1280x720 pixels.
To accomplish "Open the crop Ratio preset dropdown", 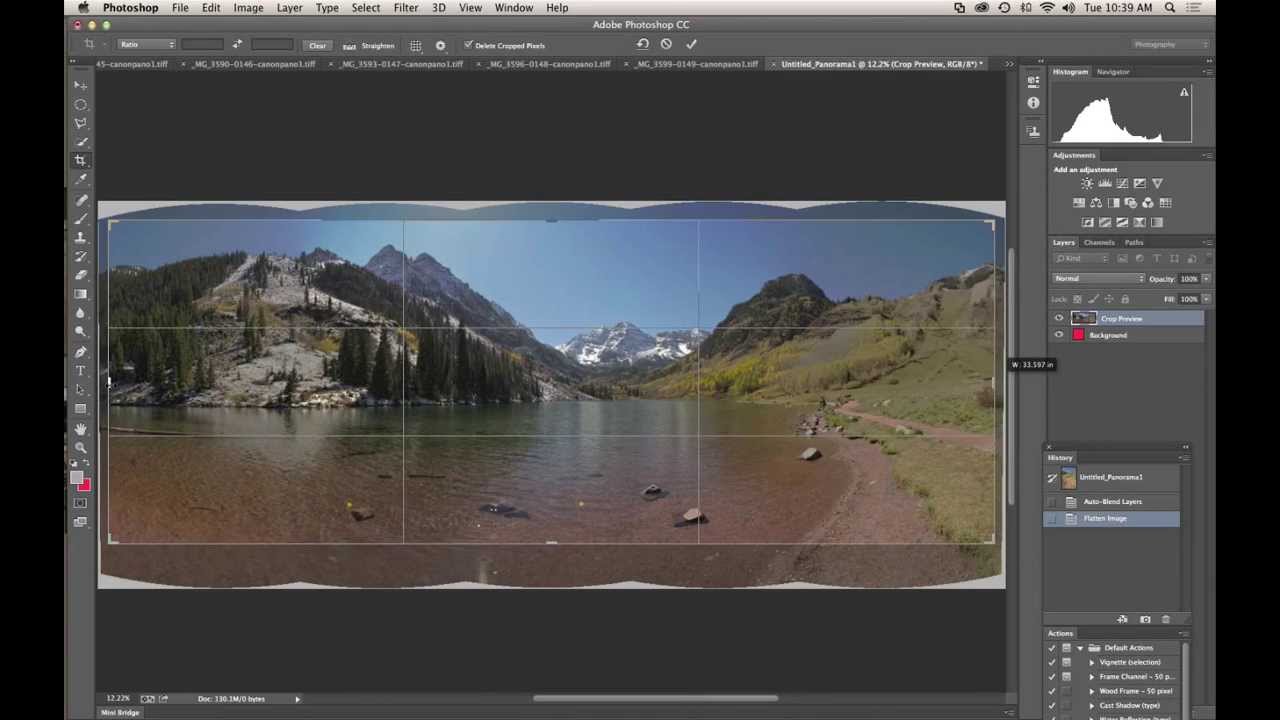I will 146,45.
